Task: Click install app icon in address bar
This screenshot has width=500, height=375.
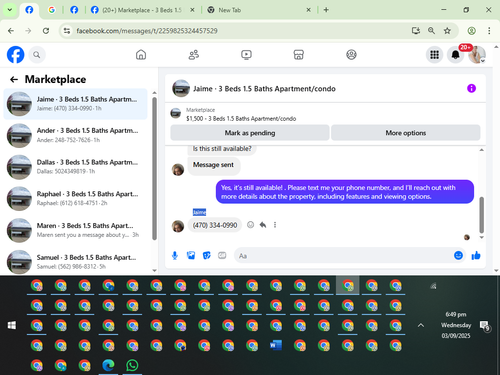Action: click(x=416, y=31)
